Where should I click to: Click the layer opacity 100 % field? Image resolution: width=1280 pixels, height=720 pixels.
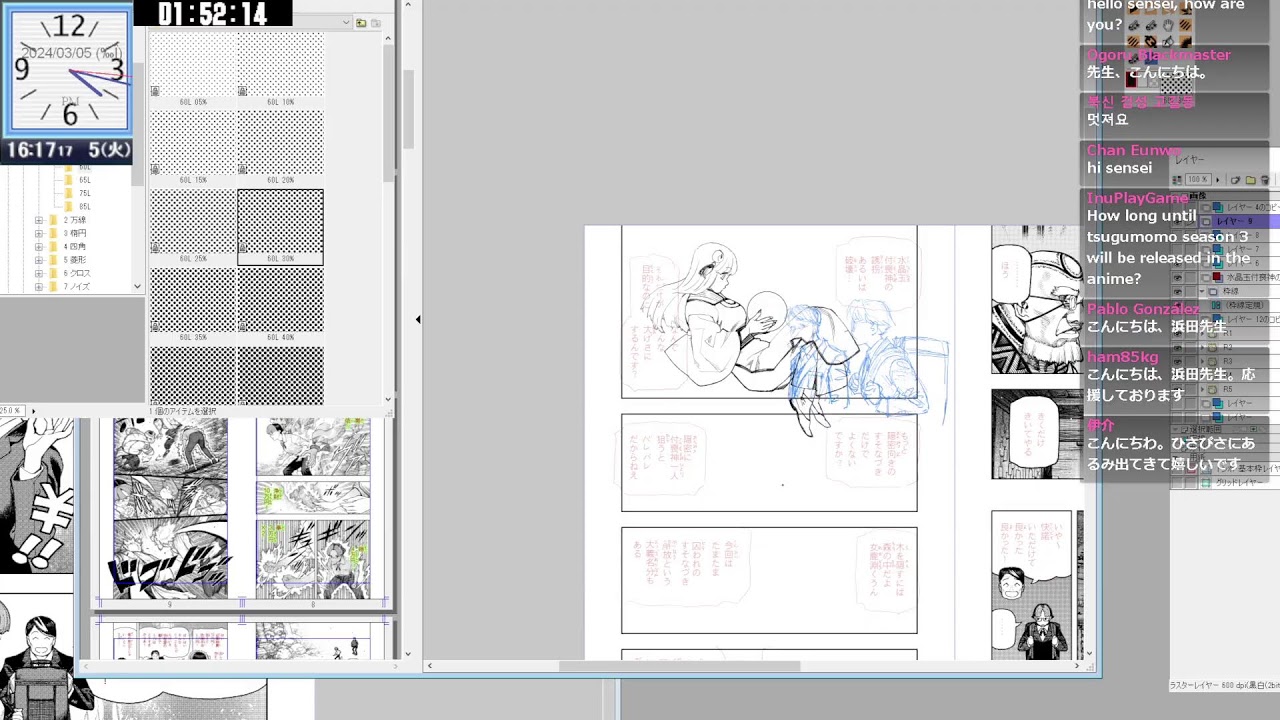click(x=1198, y=180)
